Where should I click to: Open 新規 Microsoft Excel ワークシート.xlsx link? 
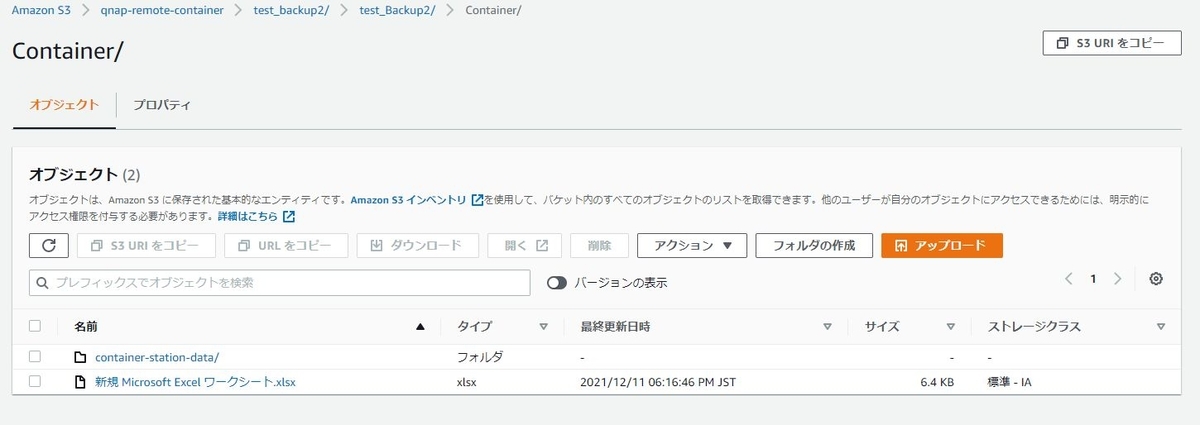point(196,382)
